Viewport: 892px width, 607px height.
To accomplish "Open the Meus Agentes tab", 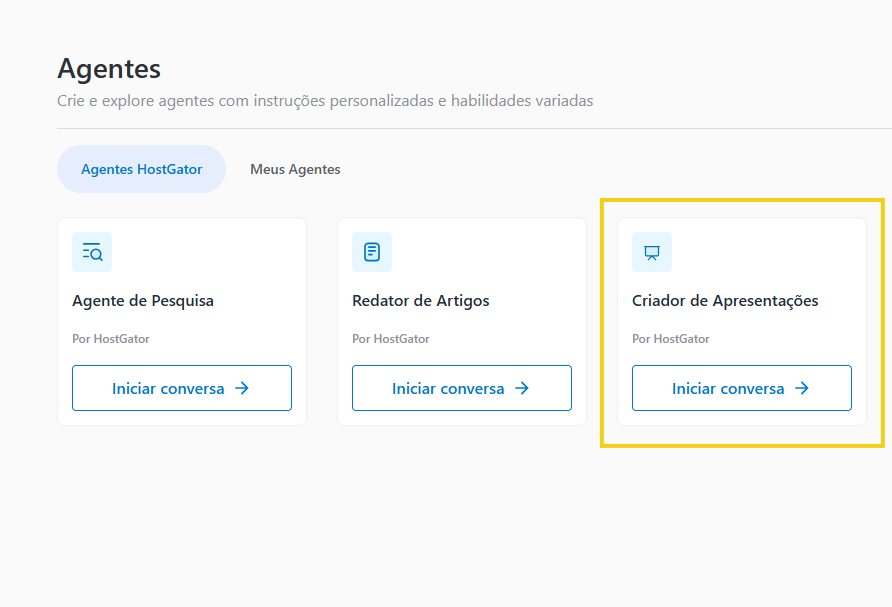I will [295, 169].
